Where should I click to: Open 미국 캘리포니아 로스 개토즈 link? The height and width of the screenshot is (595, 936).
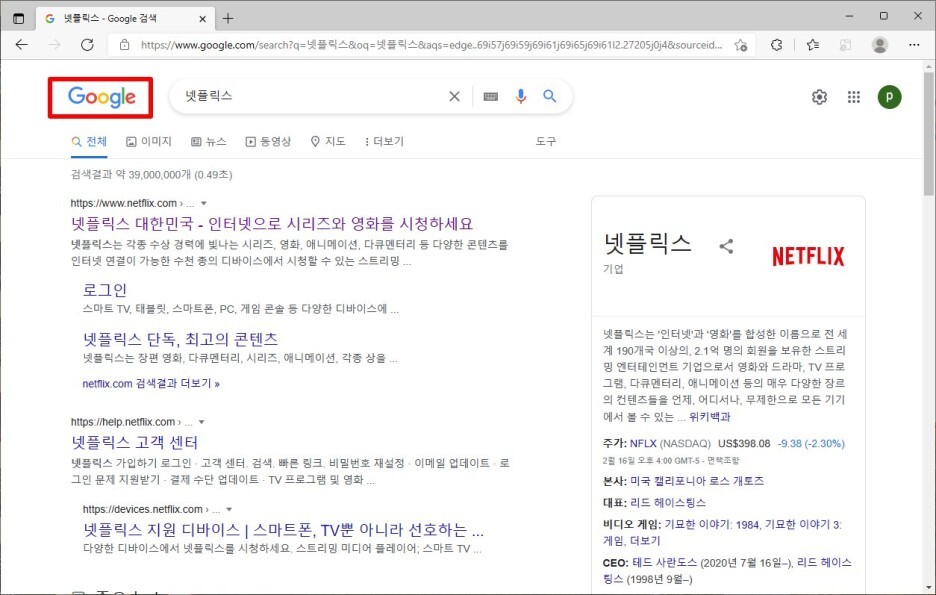tap(697, 481)
